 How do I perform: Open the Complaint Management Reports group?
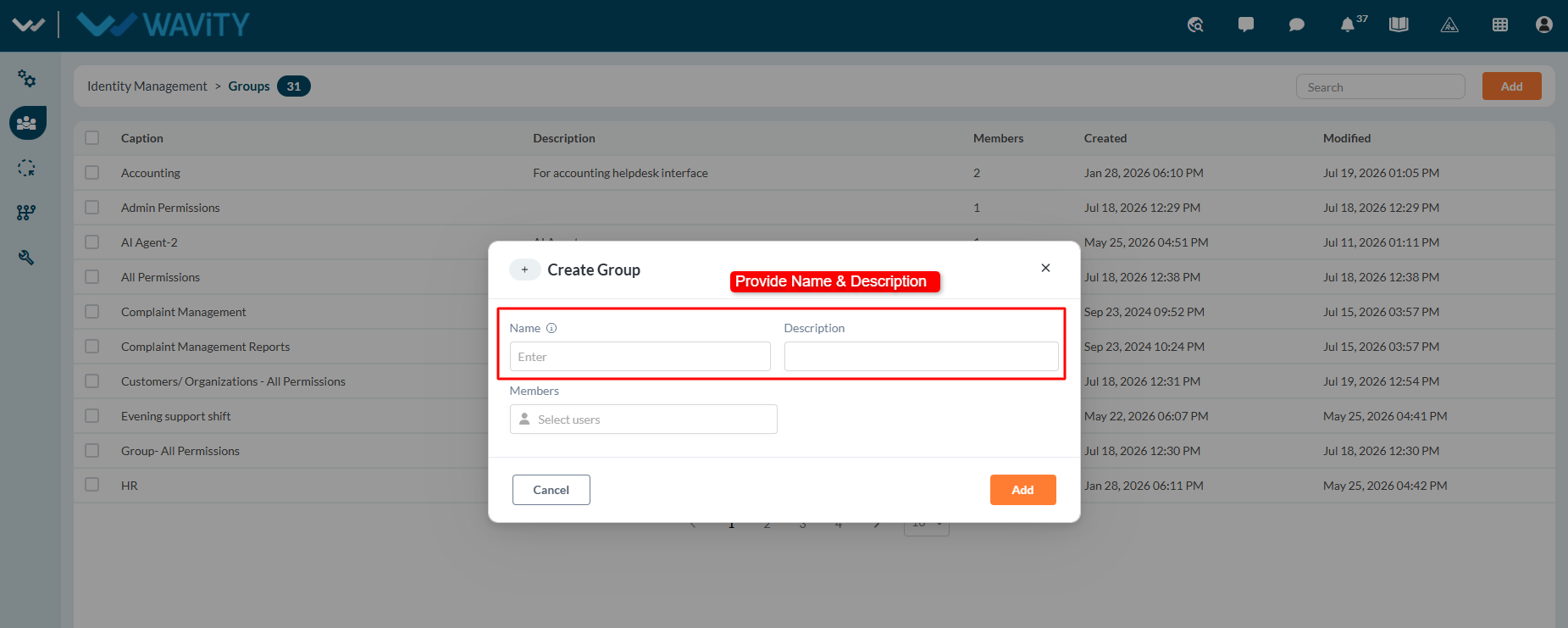pos(206,347)
